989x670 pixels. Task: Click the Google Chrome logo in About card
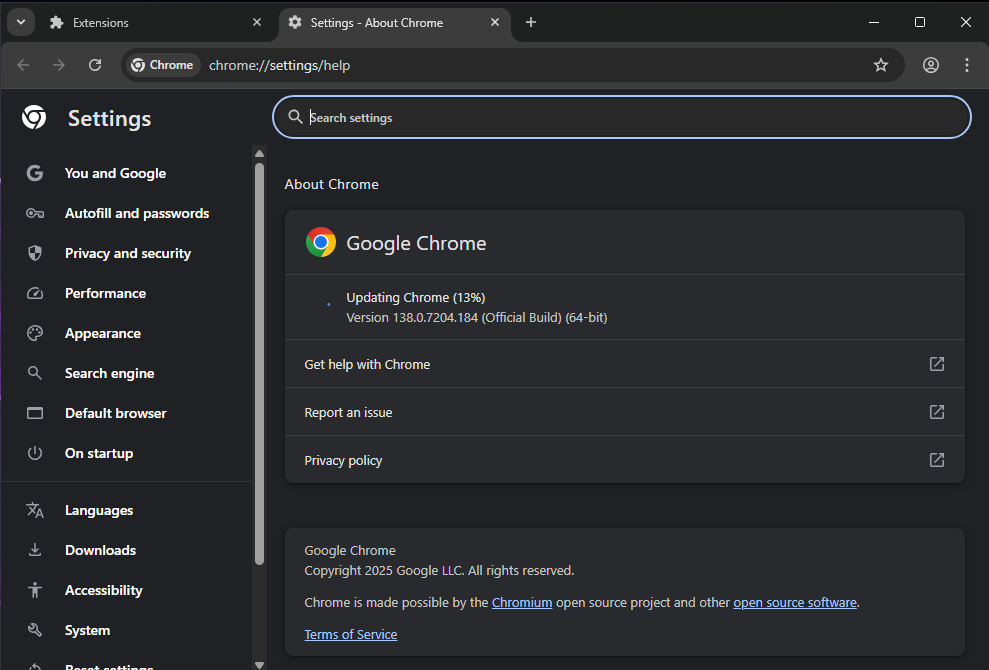point(321,242)
